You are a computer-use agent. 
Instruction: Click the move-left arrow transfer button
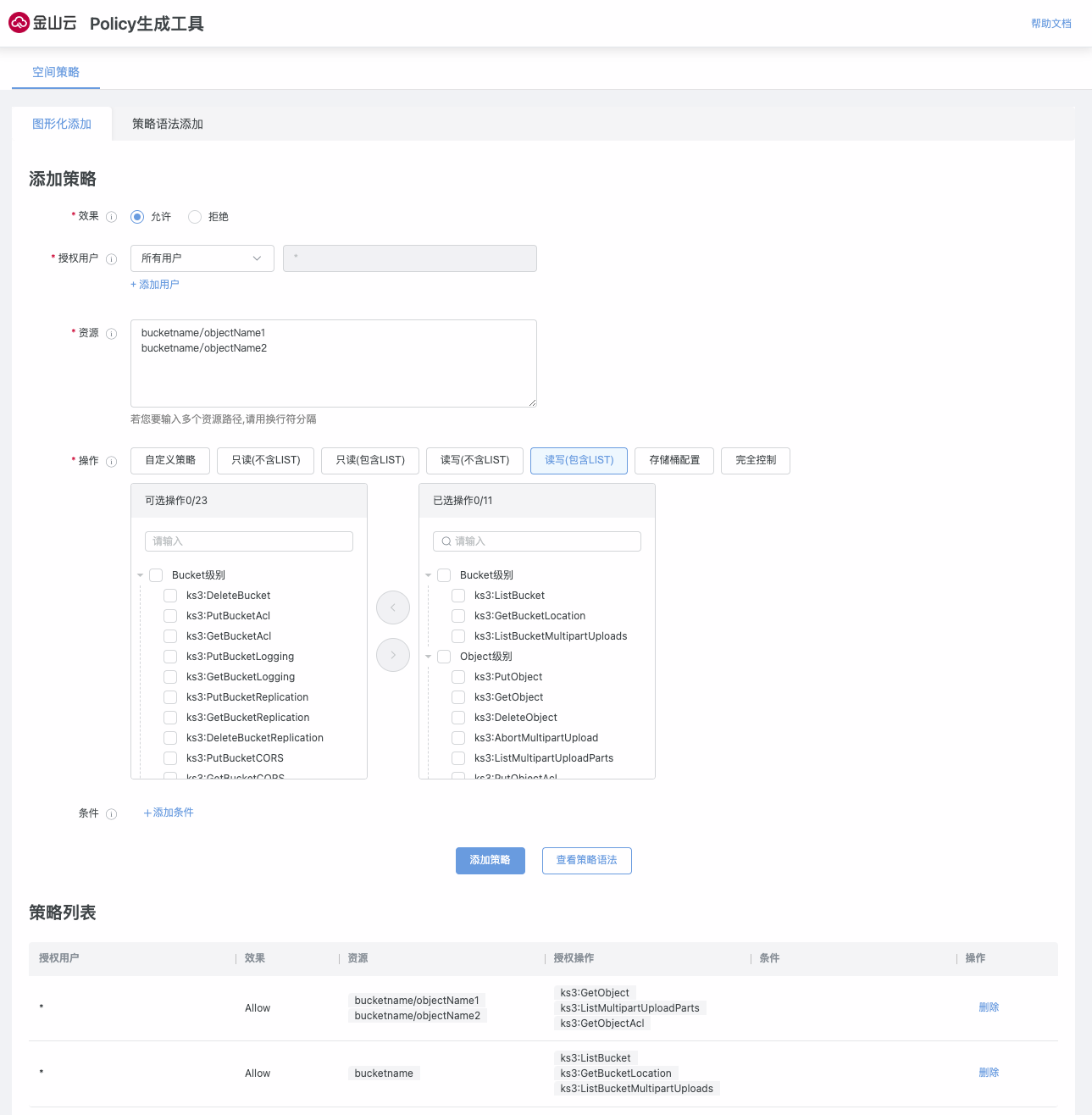(393, 607)
